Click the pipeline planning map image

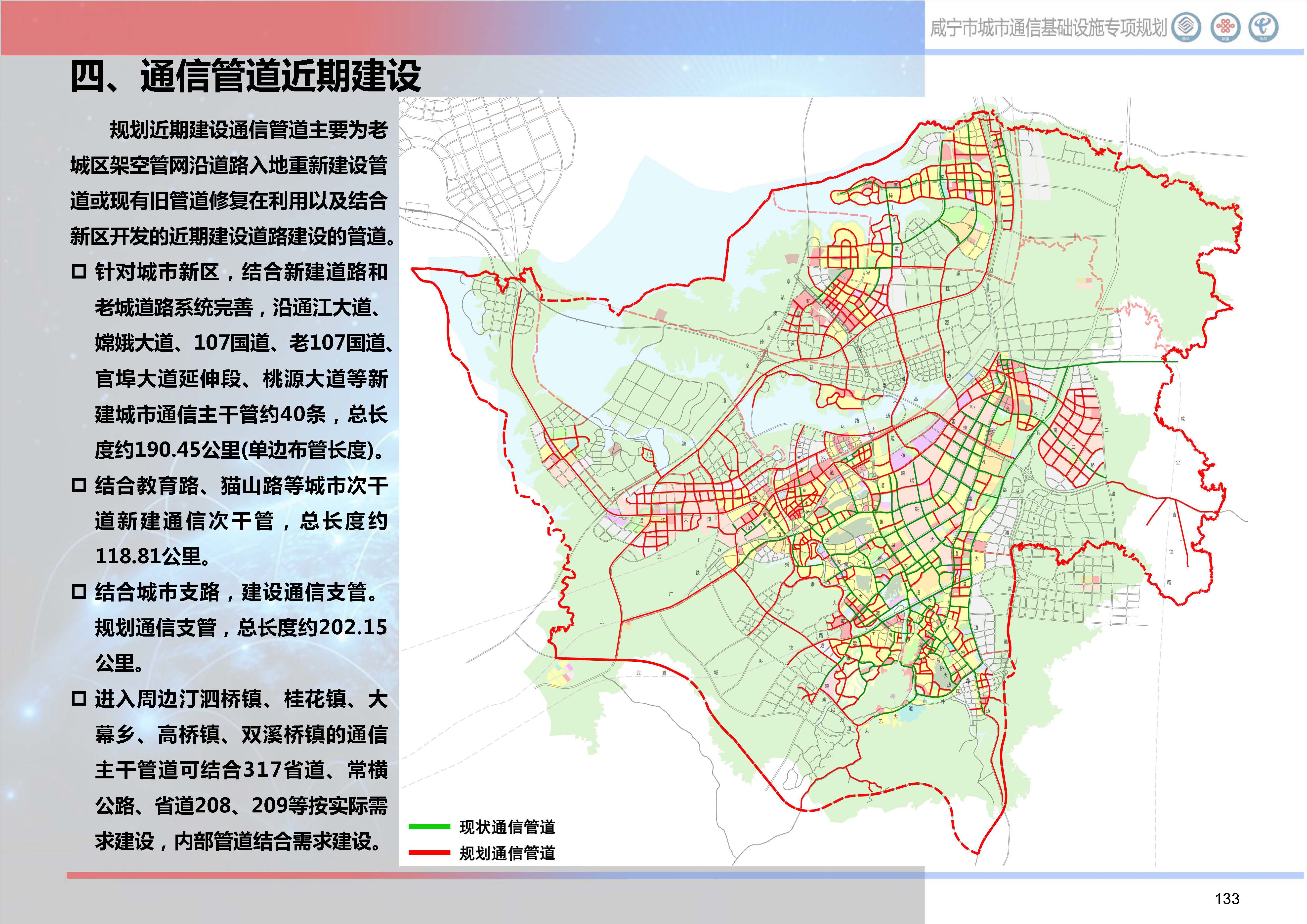click(824, 481)
